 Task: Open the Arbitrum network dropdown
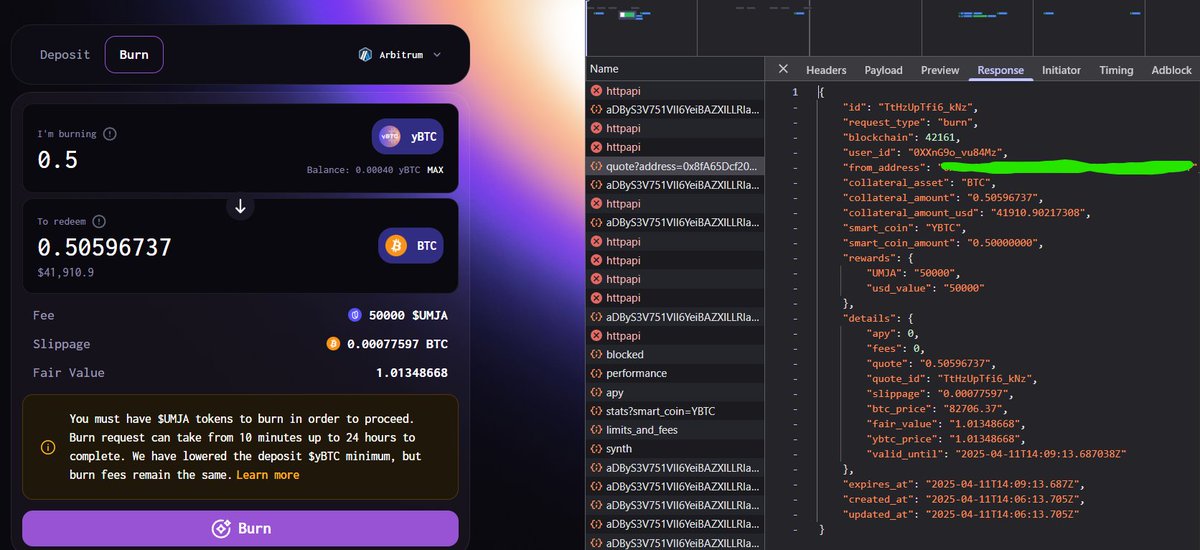click(x=400, y=54)
